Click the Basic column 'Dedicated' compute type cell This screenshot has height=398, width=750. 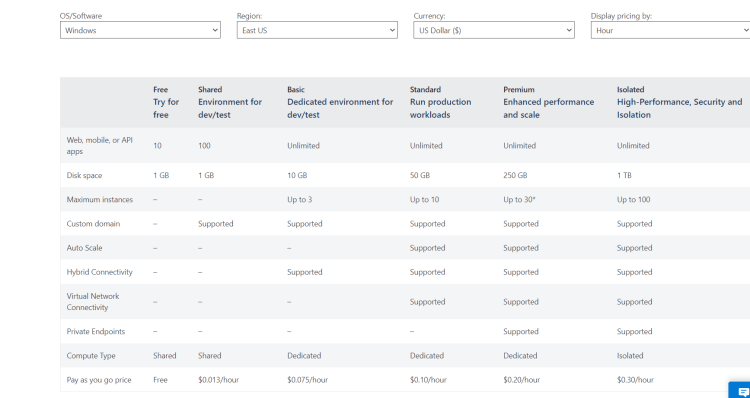point(304,355)
